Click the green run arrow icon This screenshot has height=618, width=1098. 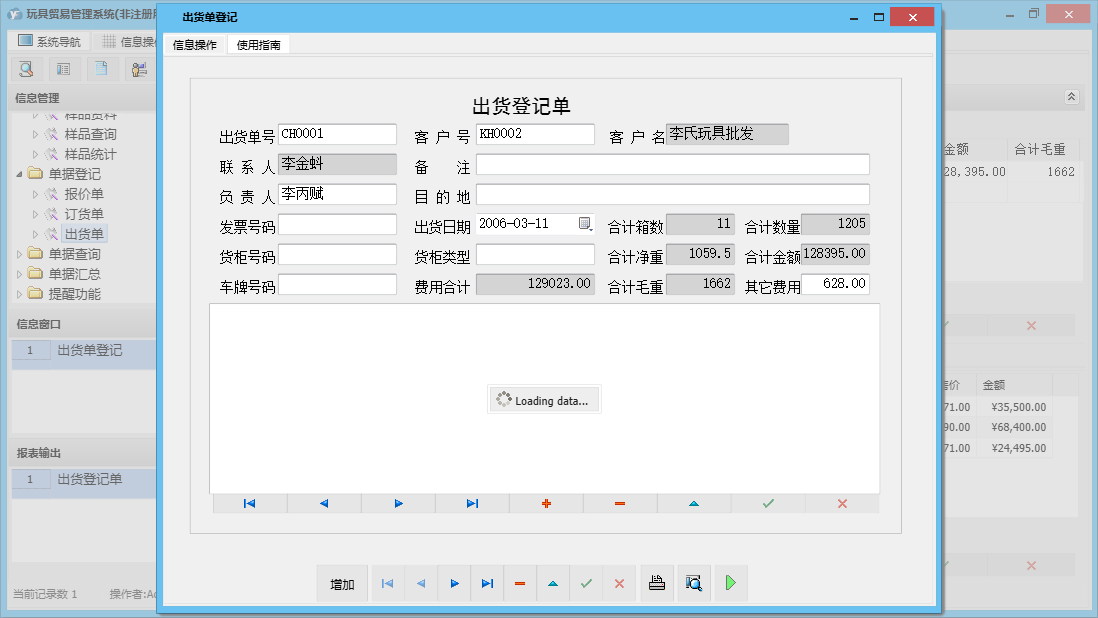731,584
